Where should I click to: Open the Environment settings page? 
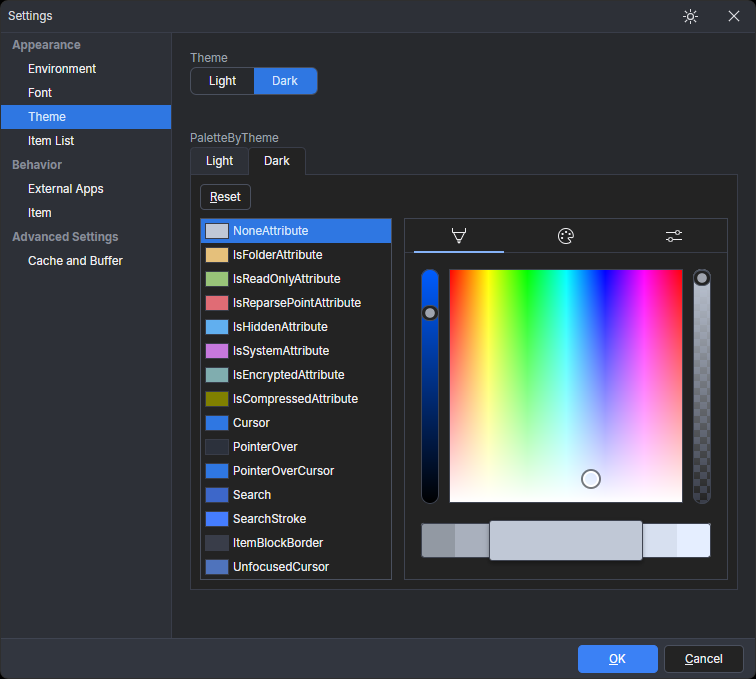[62, 69]
